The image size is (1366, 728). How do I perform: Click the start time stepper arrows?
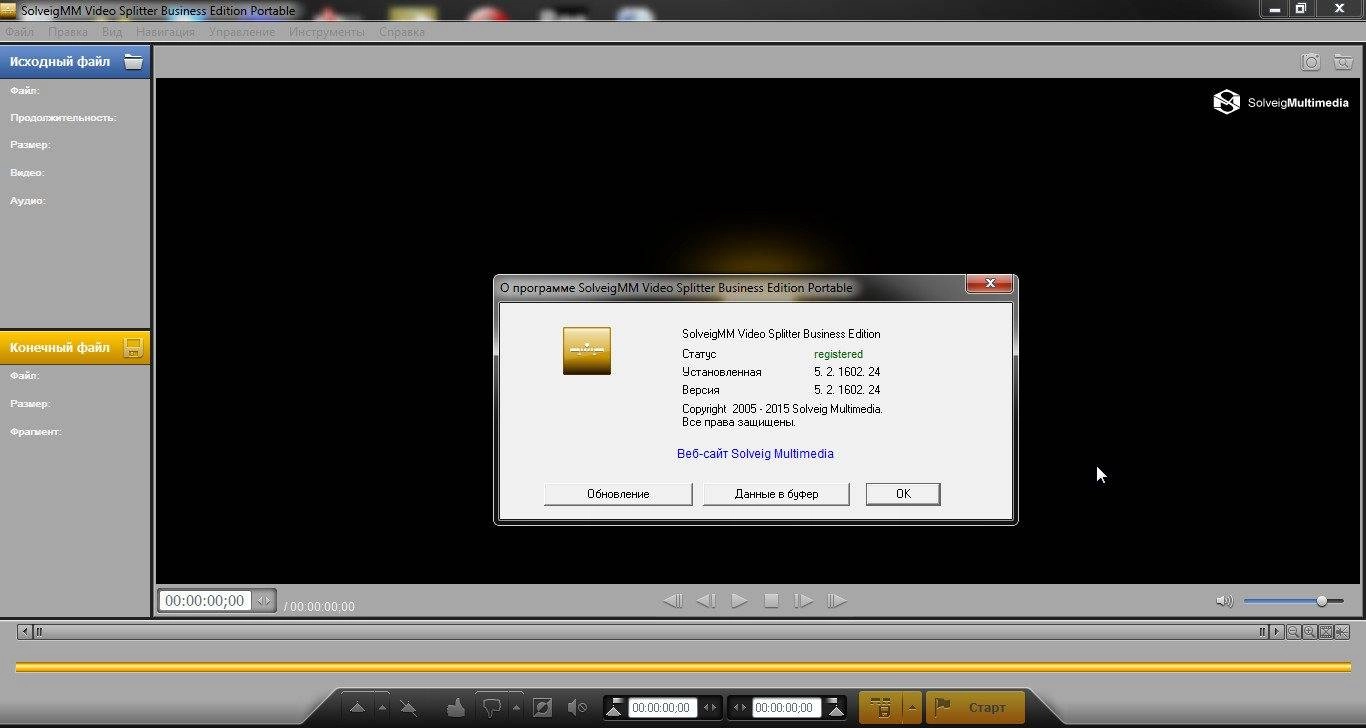click(710, 708)
